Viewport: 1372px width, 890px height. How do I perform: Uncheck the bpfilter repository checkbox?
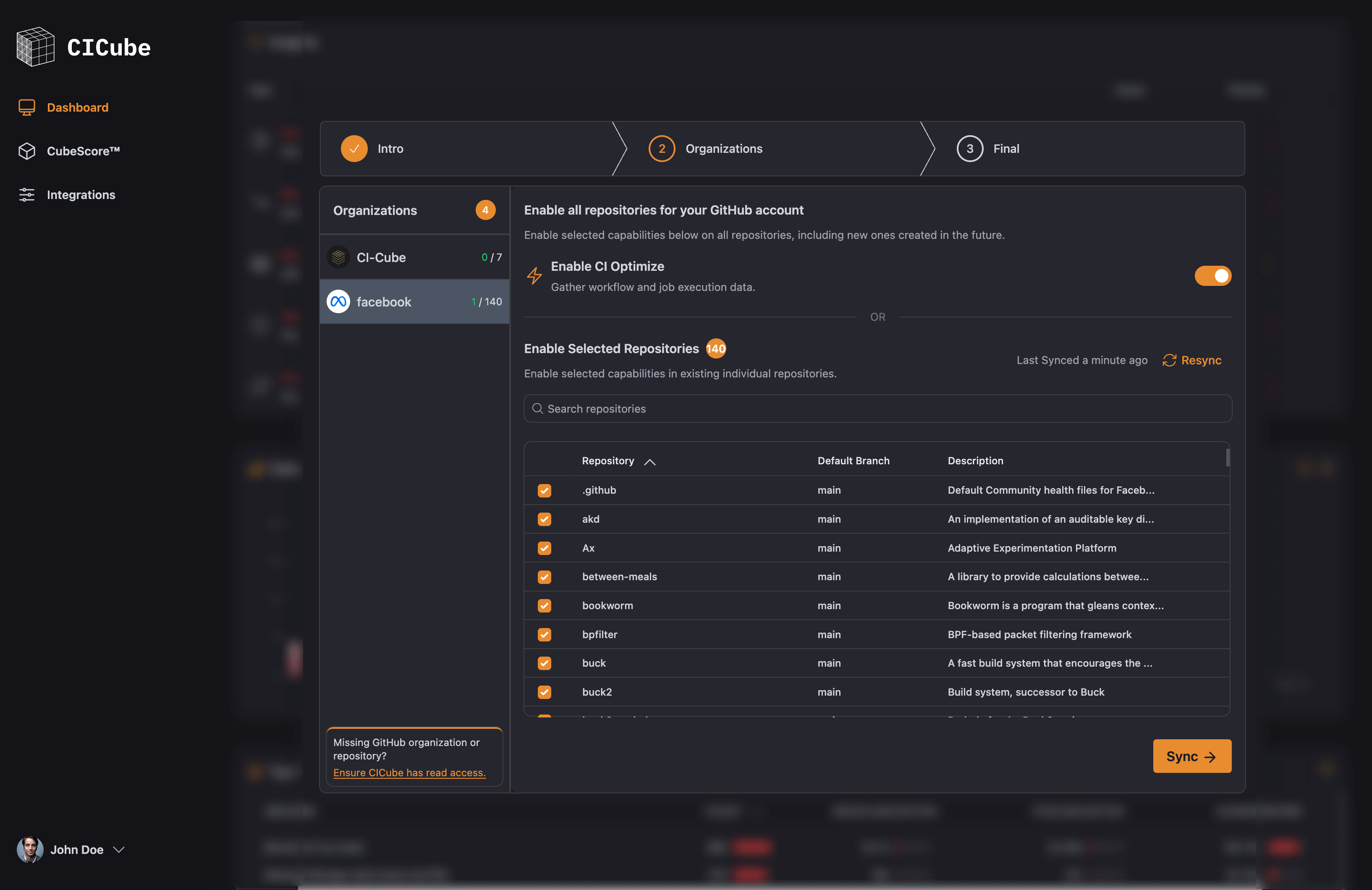[x=544, y=635]
